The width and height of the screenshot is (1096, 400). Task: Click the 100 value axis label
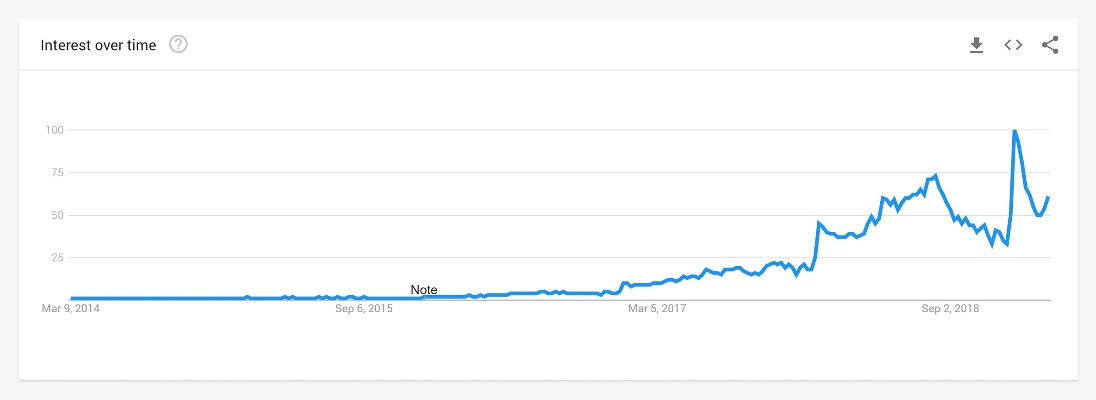point(54,130)
